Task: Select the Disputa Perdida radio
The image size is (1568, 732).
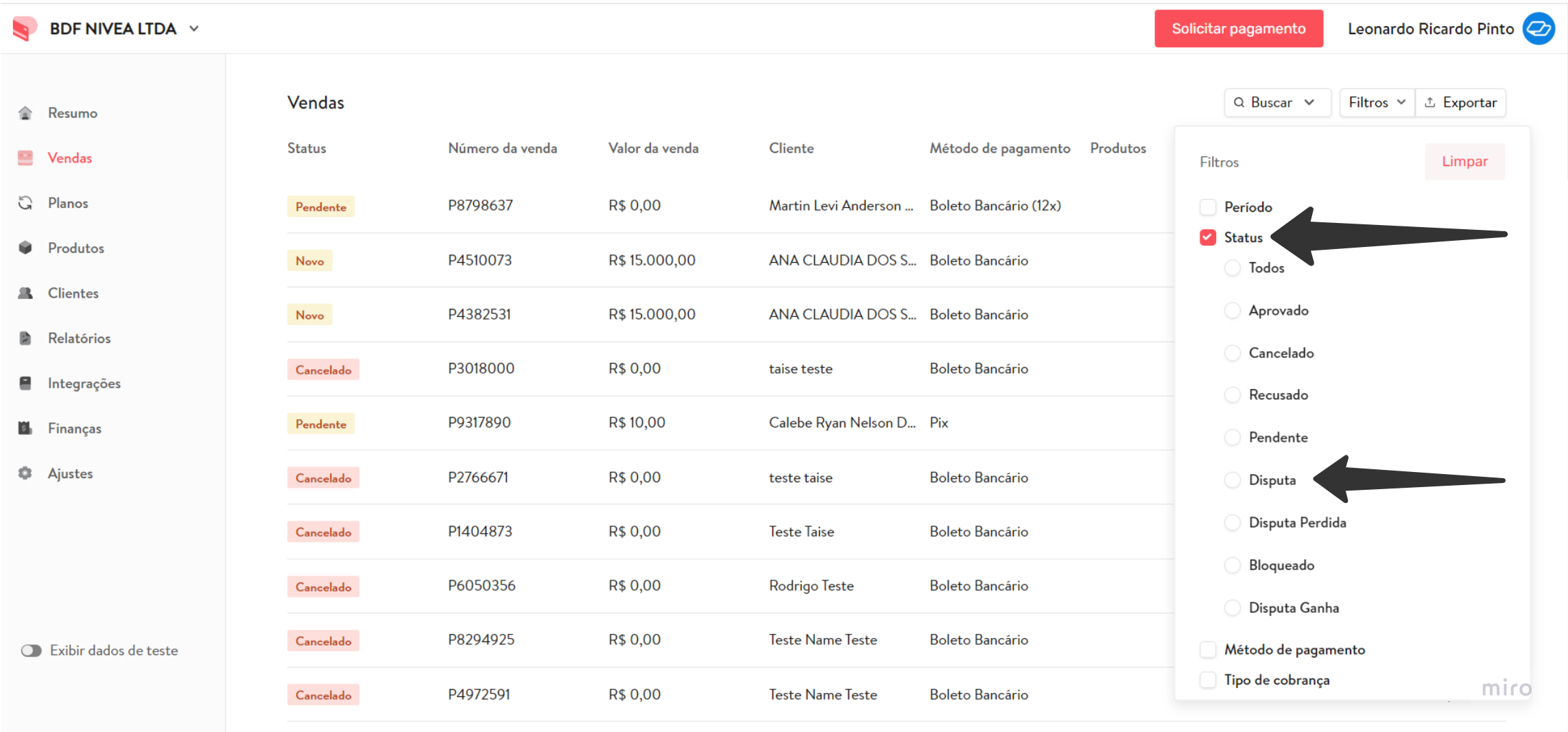Action: 1233,523
